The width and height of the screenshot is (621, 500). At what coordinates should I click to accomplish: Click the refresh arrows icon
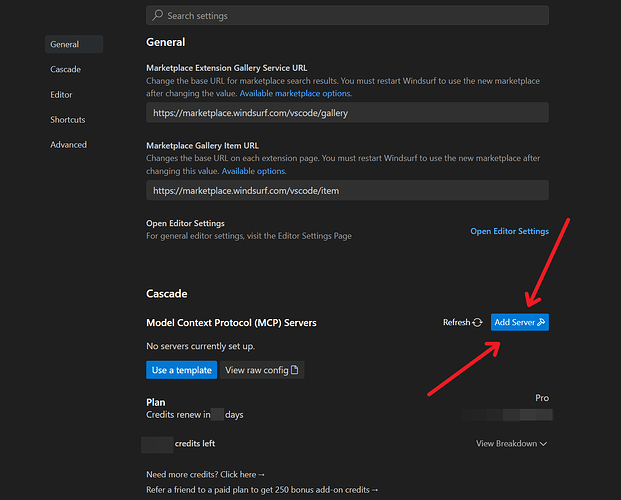point(478,323)
